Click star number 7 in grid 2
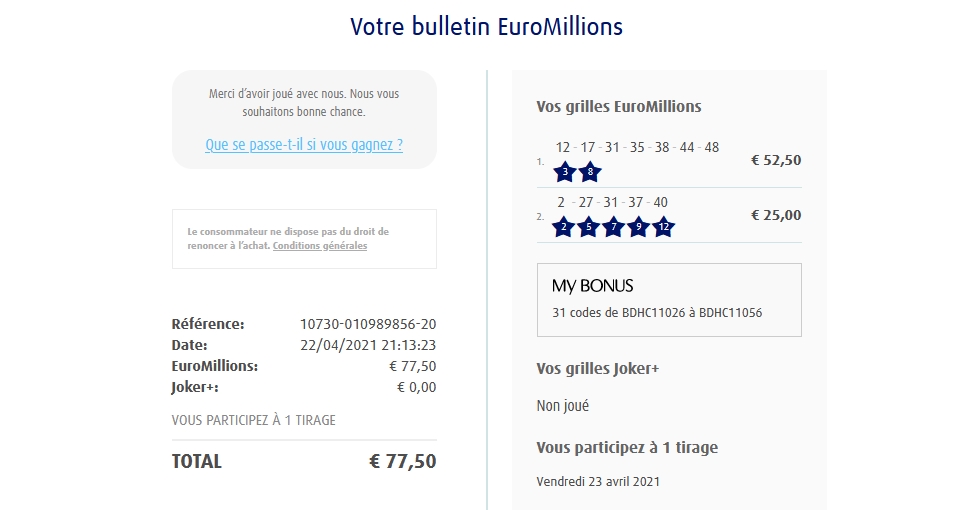This screenshot has width=975, height=510. [x=613, y=227]
